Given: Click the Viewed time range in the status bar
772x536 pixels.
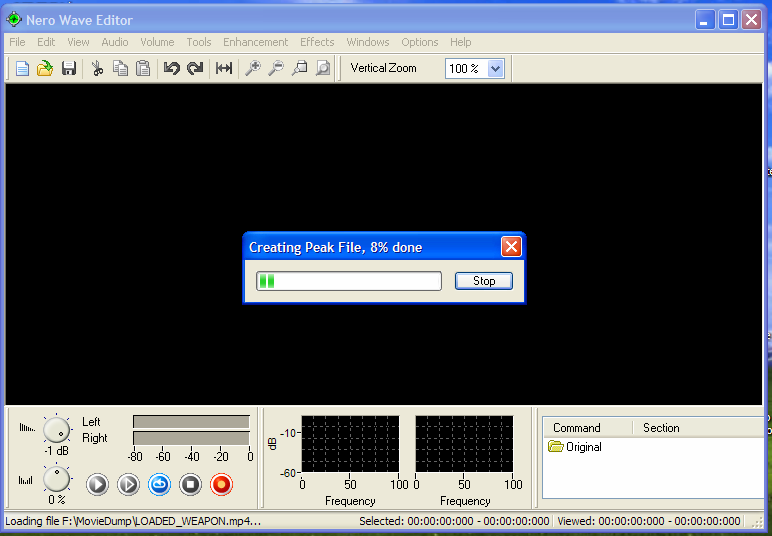Looking at the screenshot, I should coord(649,521).
